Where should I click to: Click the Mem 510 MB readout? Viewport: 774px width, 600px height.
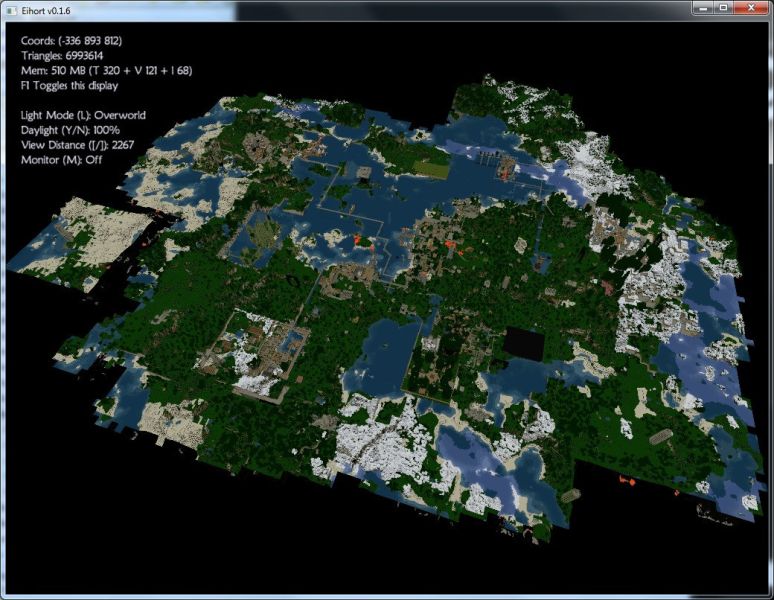(x=106, y=71)
